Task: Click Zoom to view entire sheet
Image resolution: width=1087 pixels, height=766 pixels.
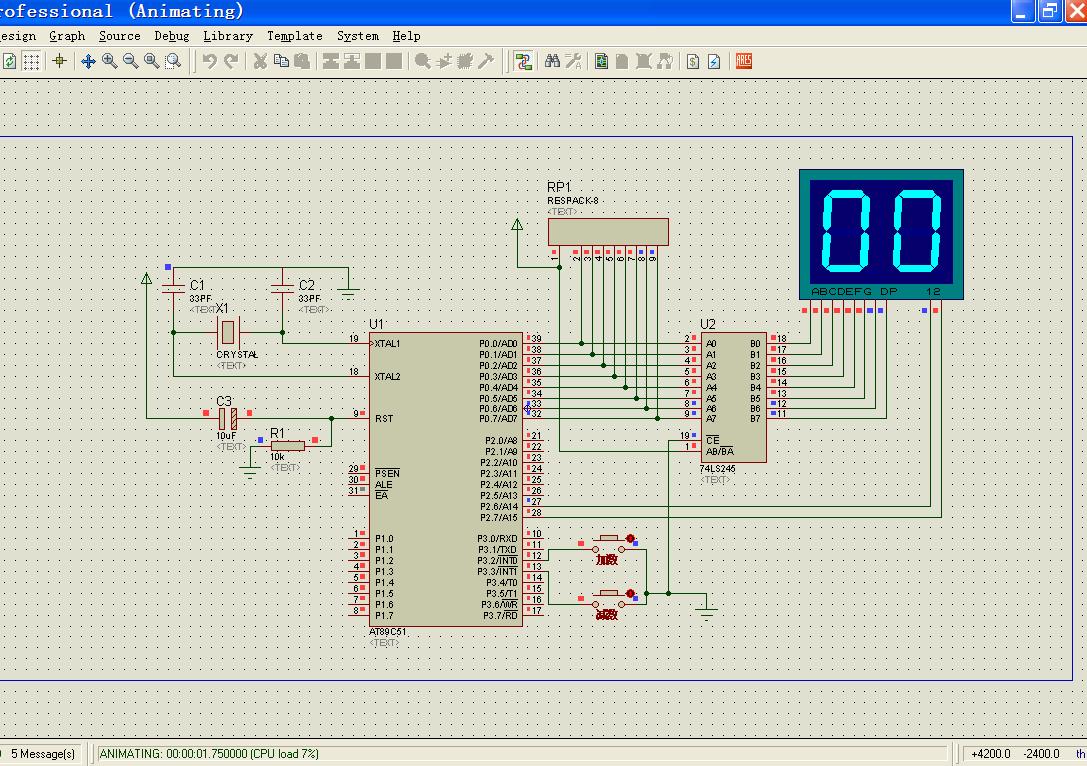Action: (152, 61)
